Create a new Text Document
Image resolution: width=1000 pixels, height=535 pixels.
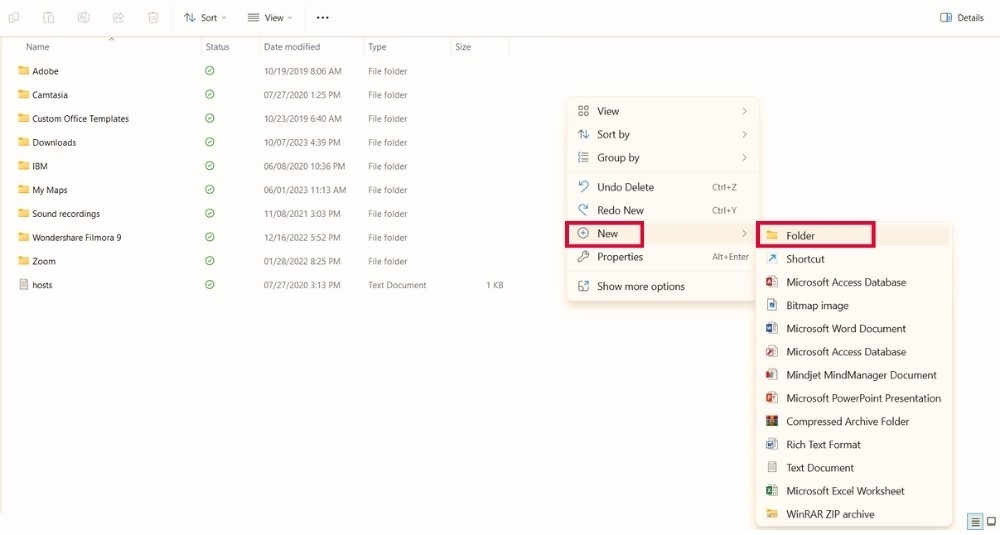point(853,467)
